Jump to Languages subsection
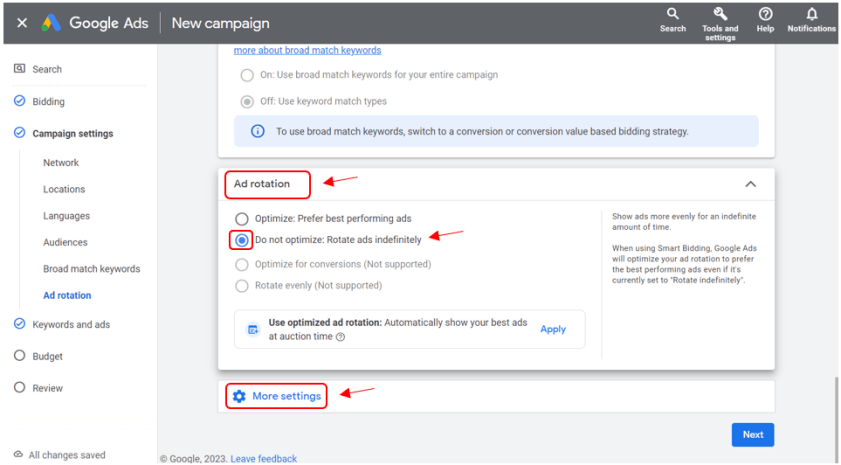841x465 pixels. (67, 216)
